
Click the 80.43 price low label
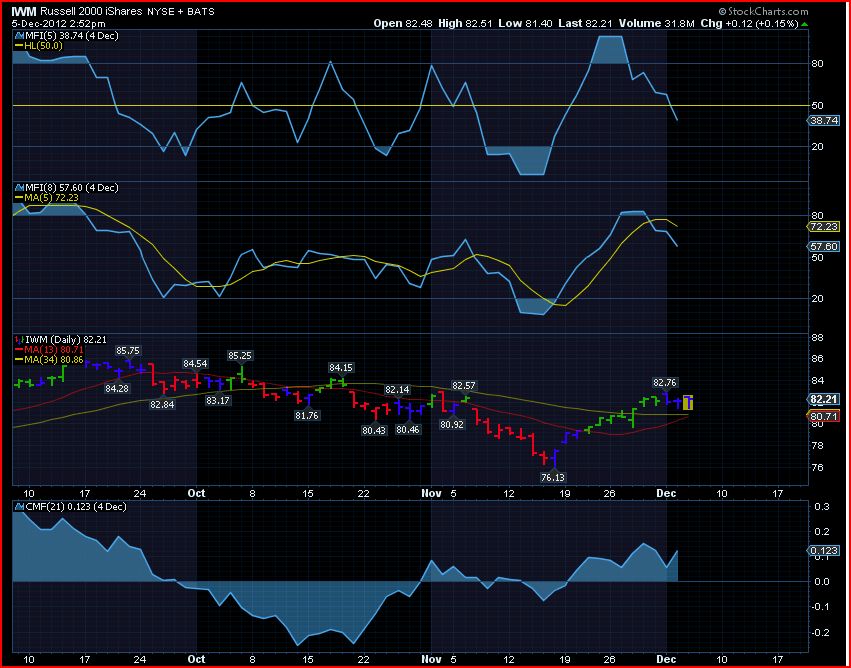pos(374,430)
